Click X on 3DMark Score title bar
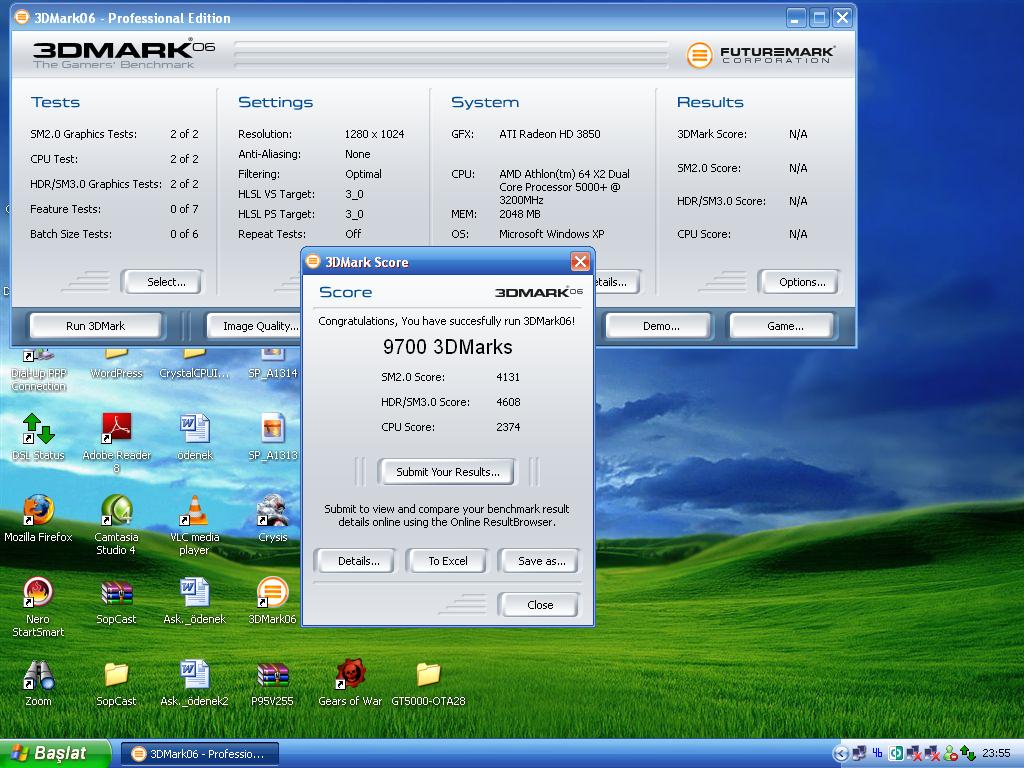This screenshot has height=768, width=1024. (580, 262)
